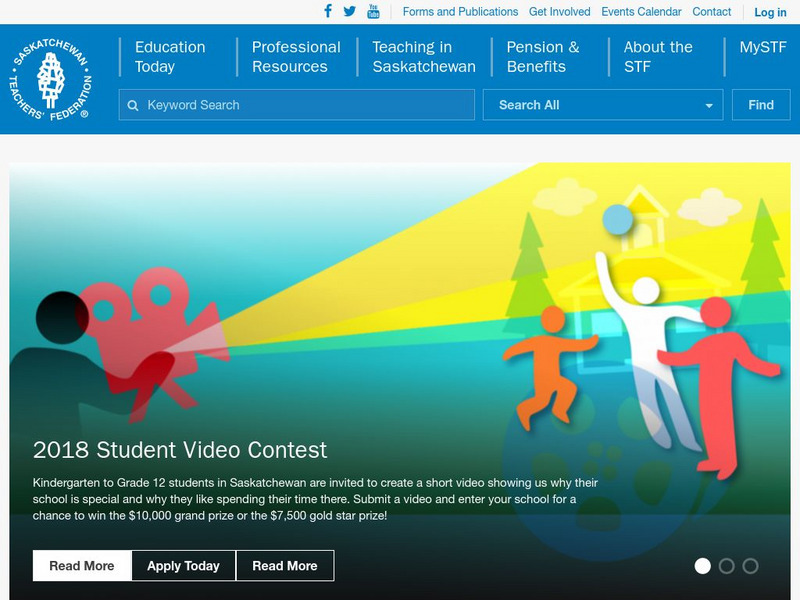Image resolution: width=800 pixels, height=600 pixels.
Task: Click the white Read More button
Action: (x=82, y=566)
